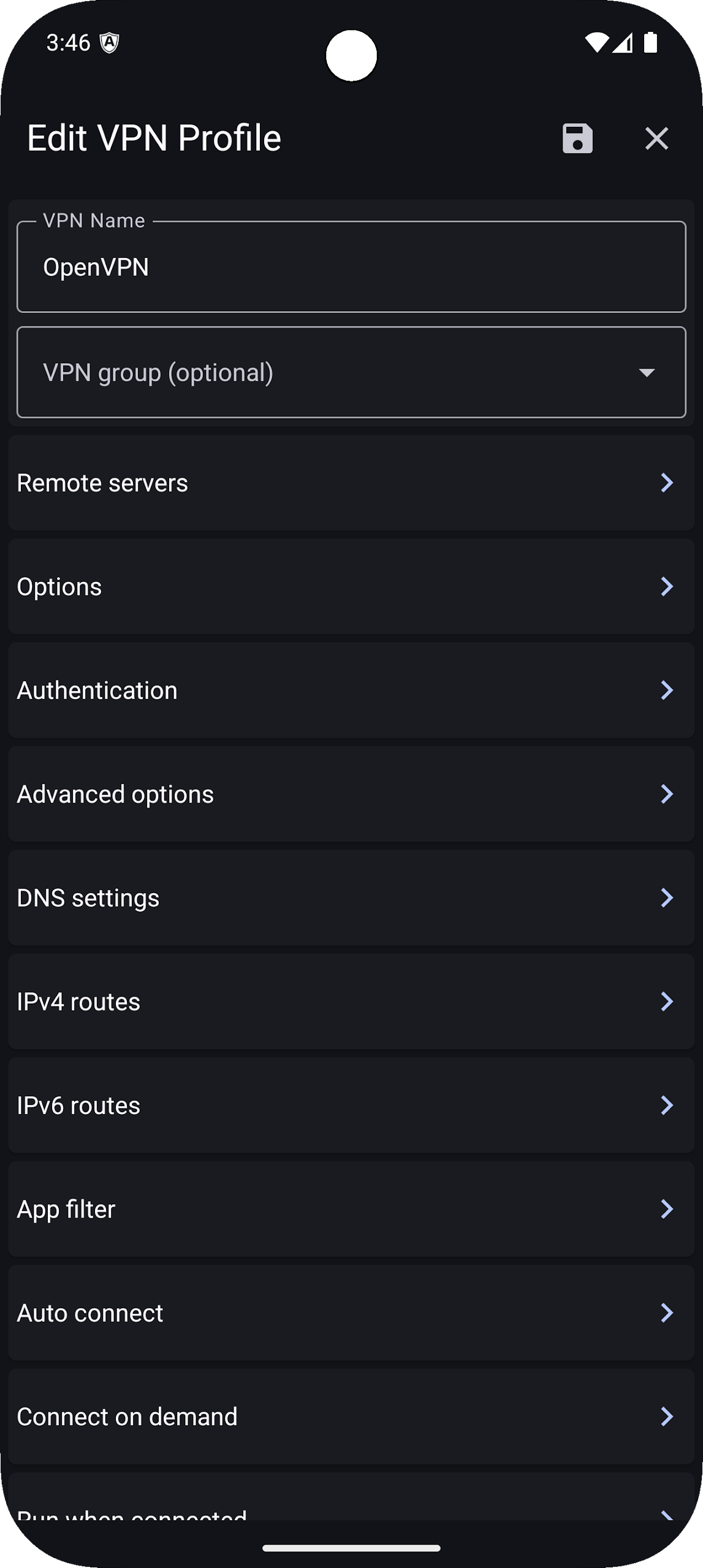Open Auto connect settings
Image resolution: width=703 pixels, height=1568 pixels.
[x=351, y=1313]
